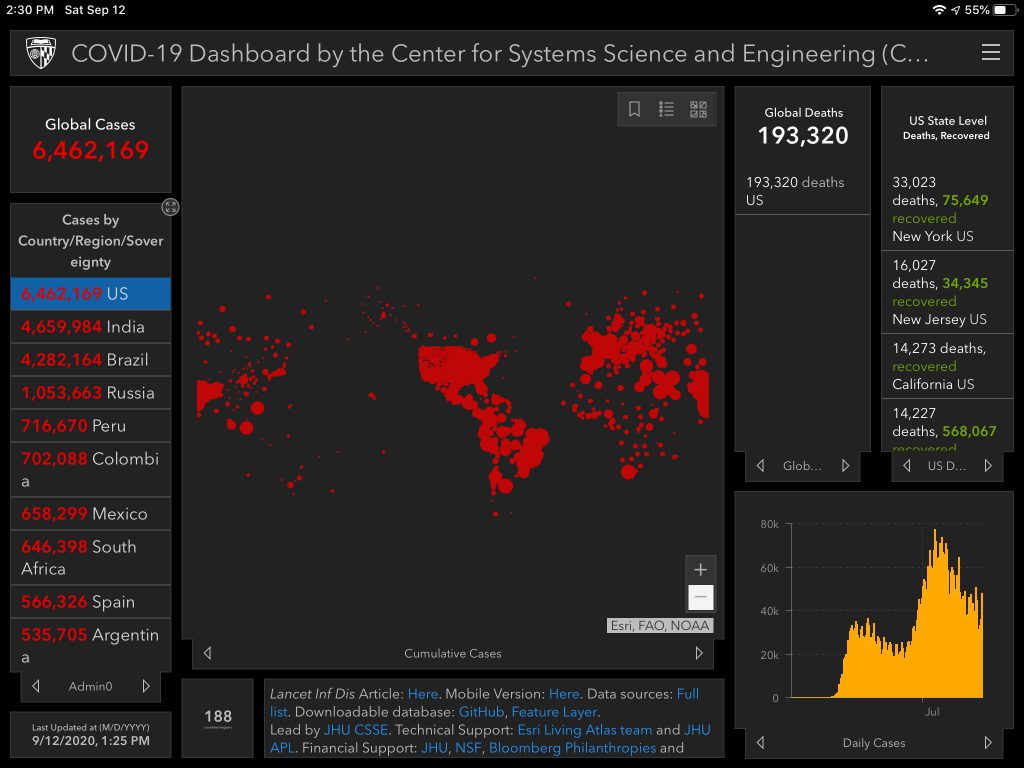Select India in country list
This screenshot has height=768, width=1024.
pyautogui.click(x=90, y=327)
